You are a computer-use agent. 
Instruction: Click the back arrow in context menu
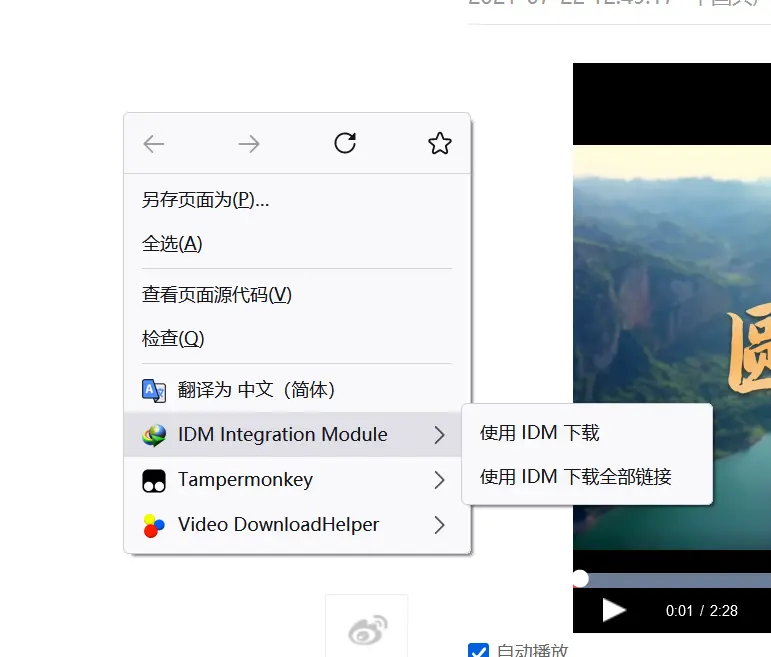click(153, 144)
